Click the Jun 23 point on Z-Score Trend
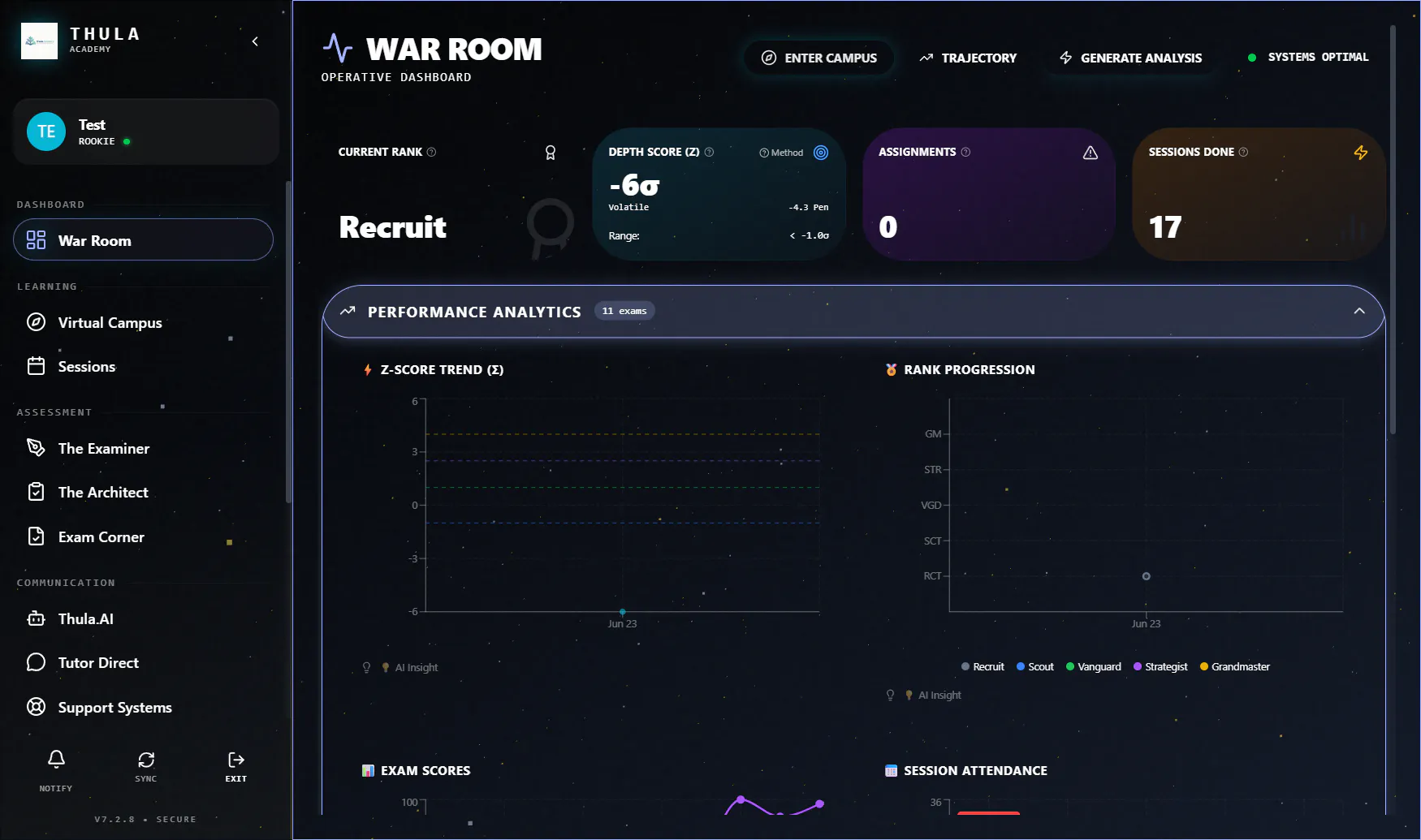This screenshot has height=840, width=1421. click(x=623, y=611)
